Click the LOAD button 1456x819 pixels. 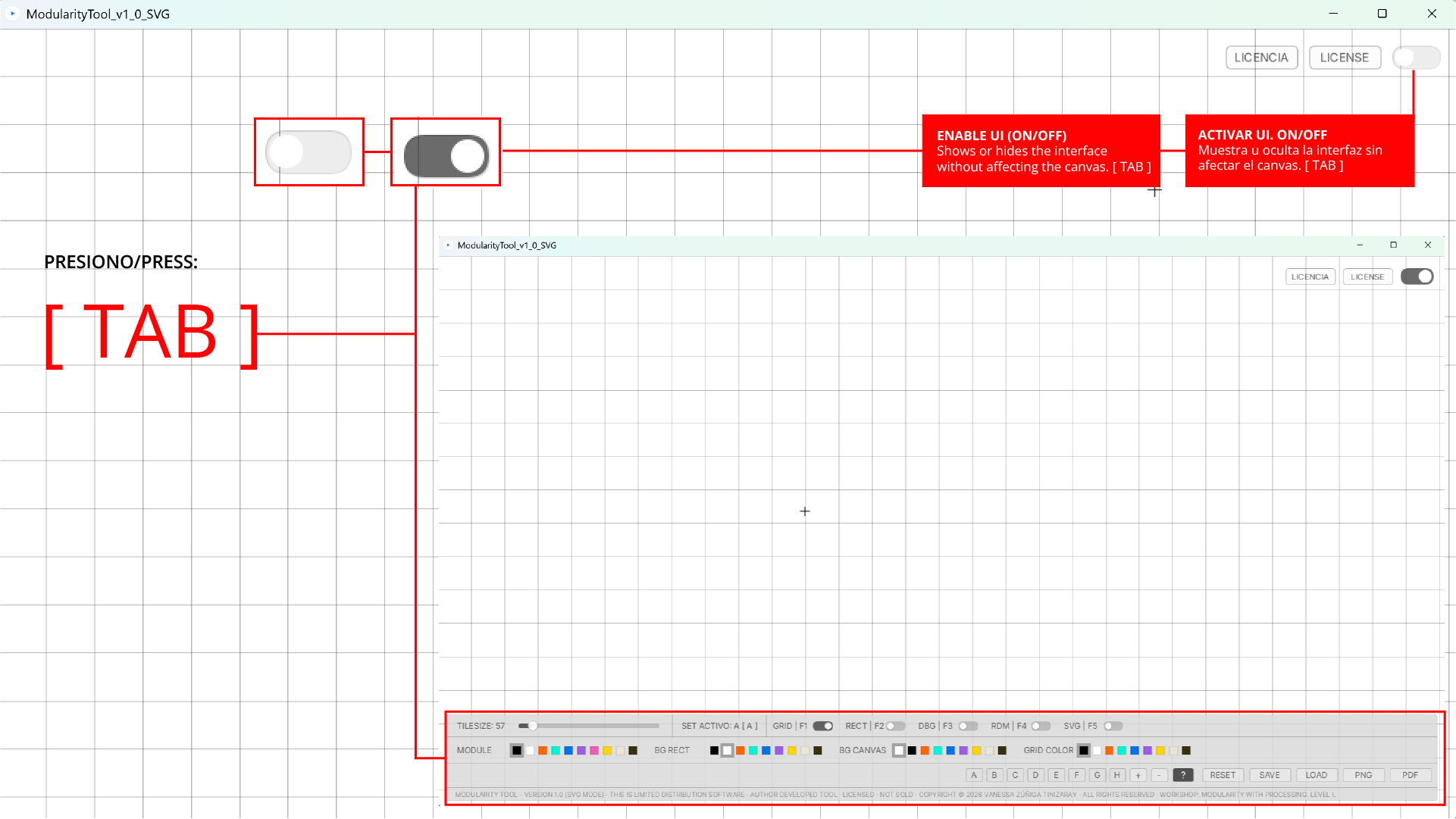1316,775
